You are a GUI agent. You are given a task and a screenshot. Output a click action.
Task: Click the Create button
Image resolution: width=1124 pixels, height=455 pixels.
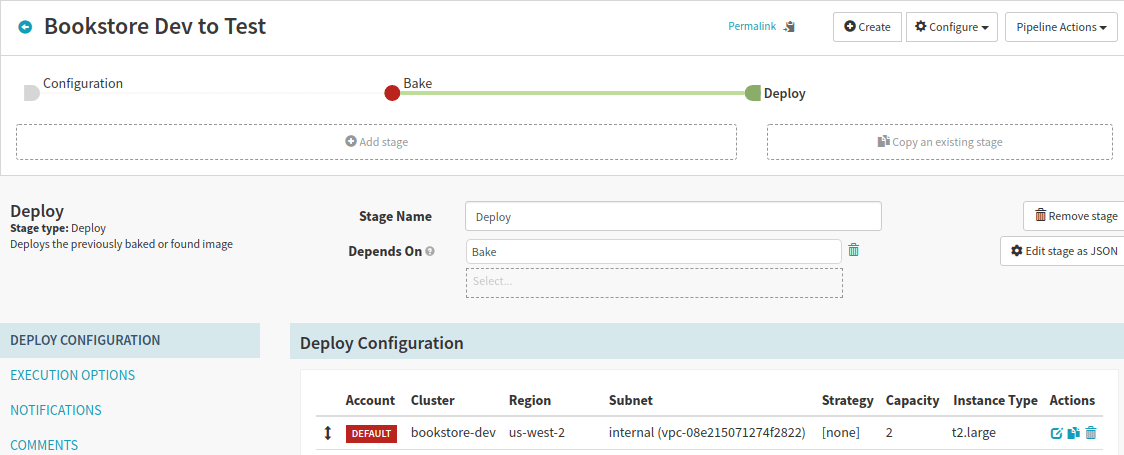pyautogui.click(x=867, y=27)
